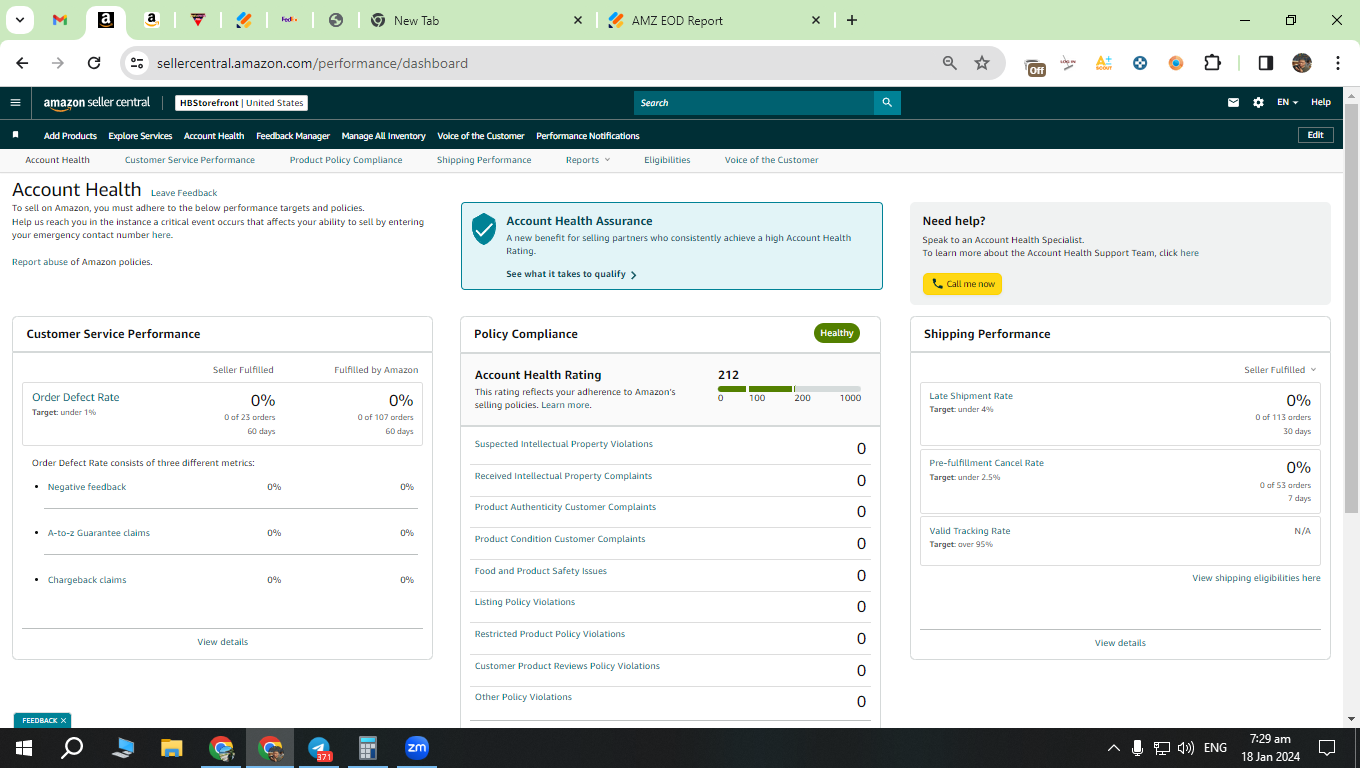Reload the page

click(94, 63)
